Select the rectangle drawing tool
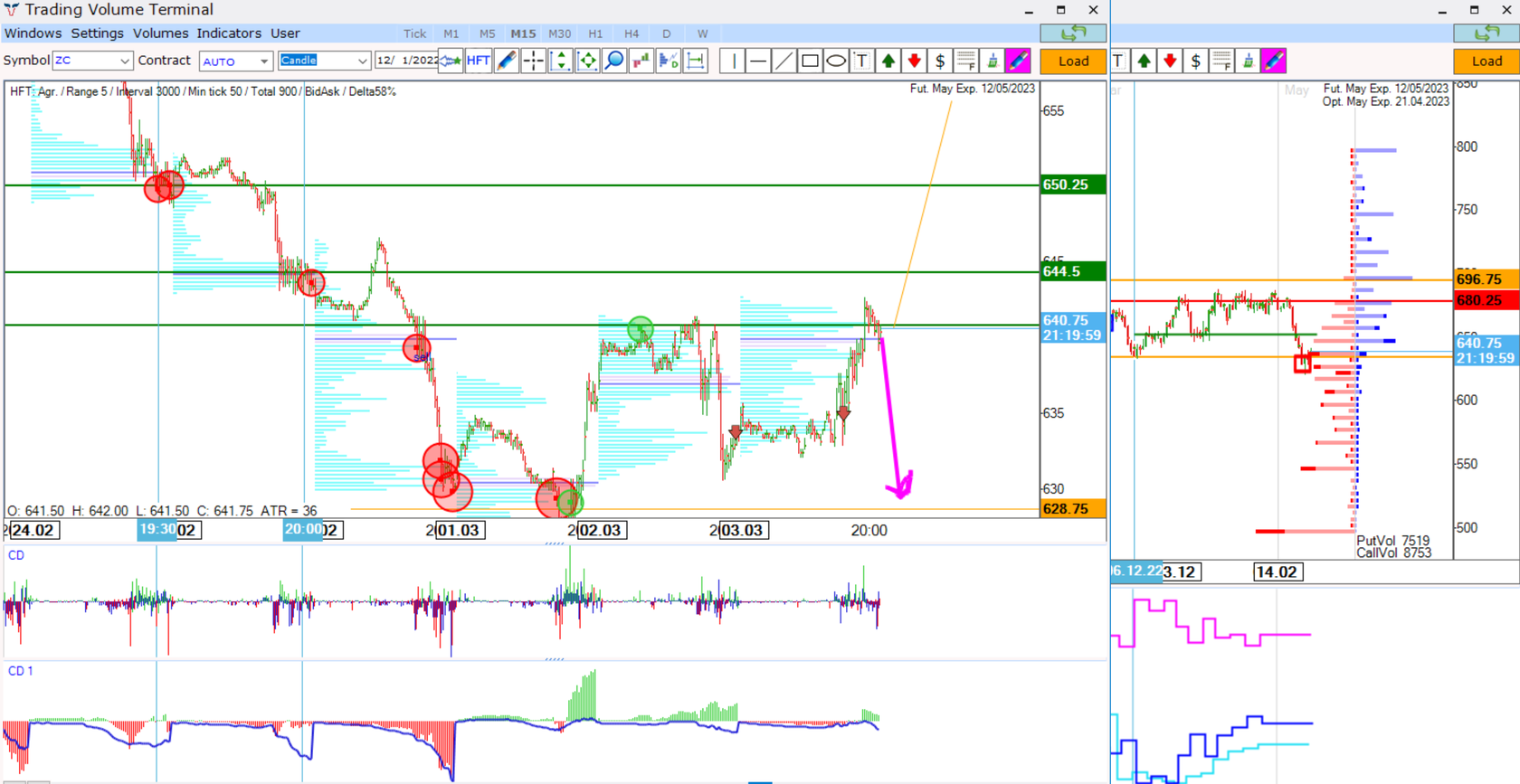 [x=811, y=61]
